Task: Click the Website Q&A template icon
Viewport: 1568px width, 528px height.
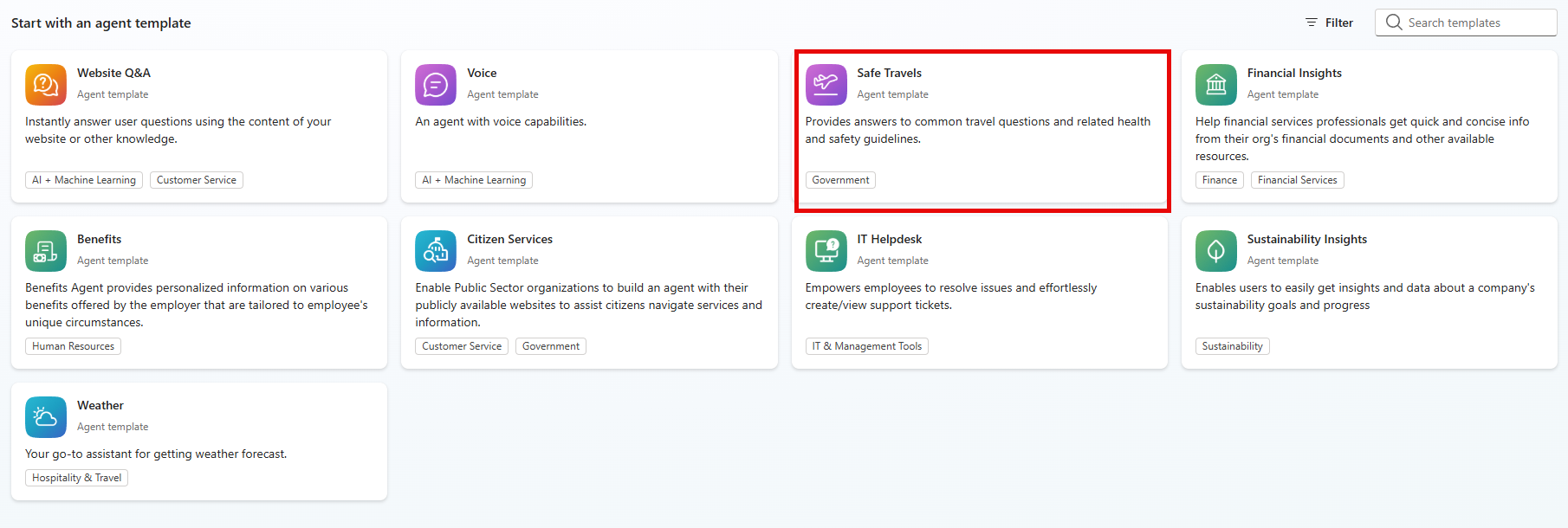Action: pos(46,85)
